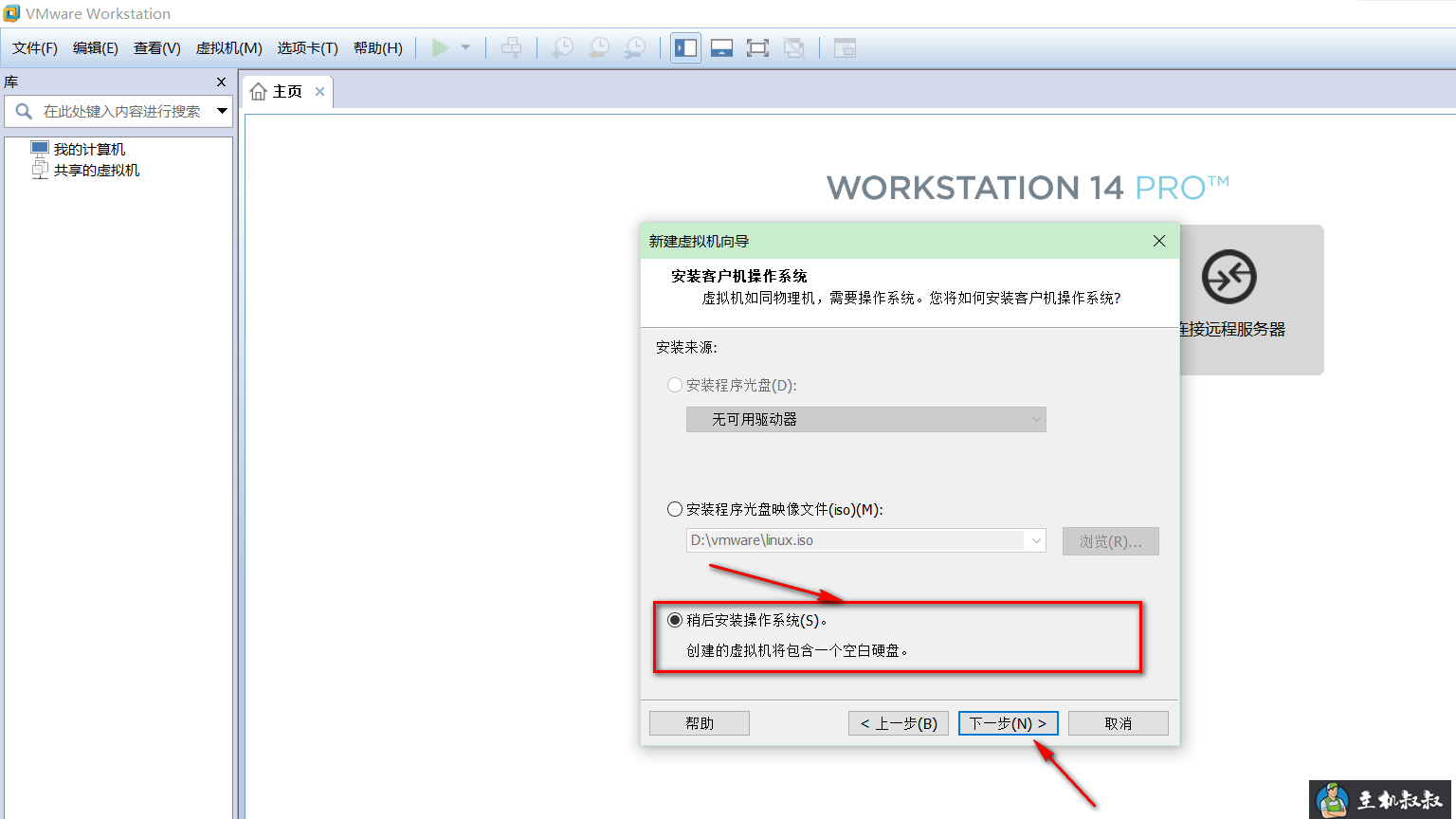Open the 查看(V) menu
This screenshot has width=1456, height=819.
pos(157,47)
